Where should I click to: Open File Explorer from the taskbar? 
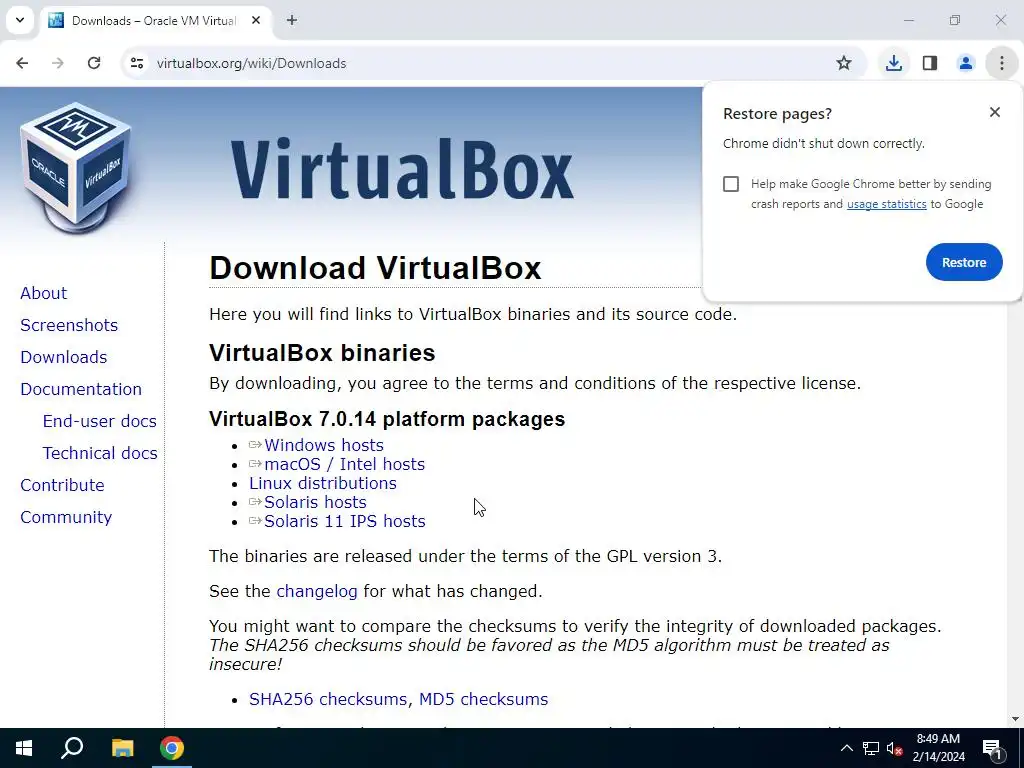click(122, 748)
